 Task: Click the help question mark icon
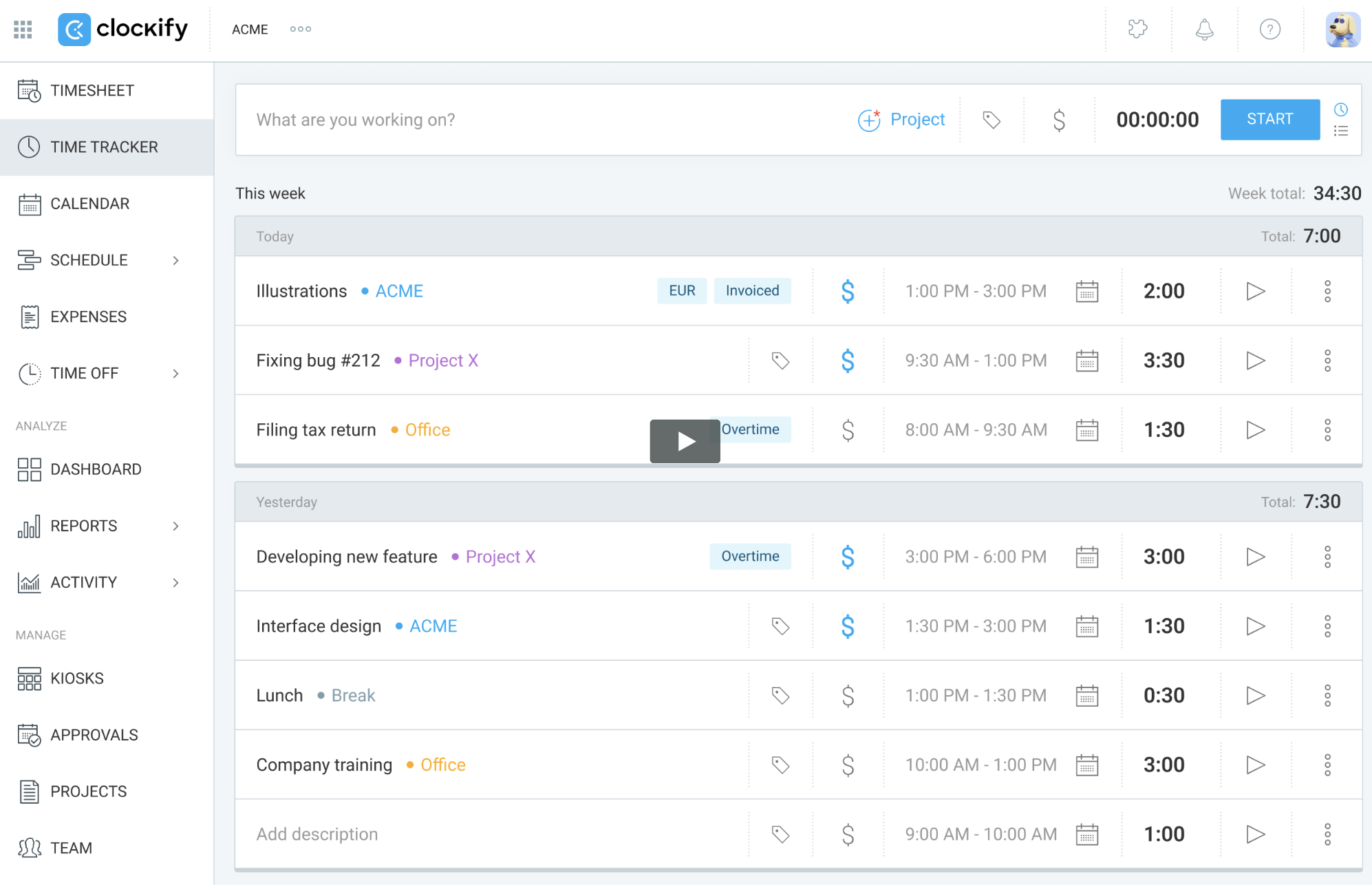[x=1269, y=30]
